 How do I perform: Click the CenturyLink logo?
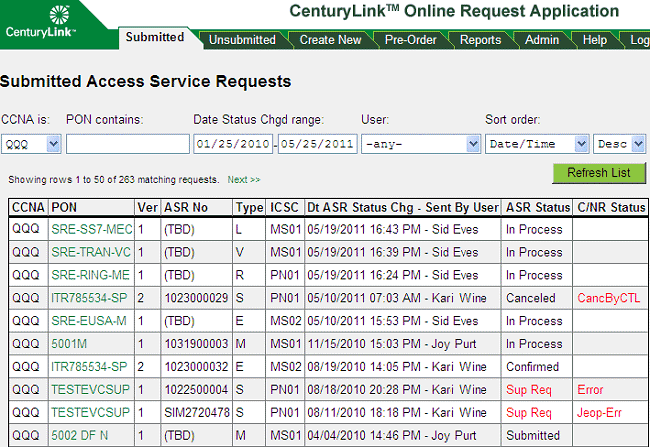pyautogui.click(x=41, y=22)
